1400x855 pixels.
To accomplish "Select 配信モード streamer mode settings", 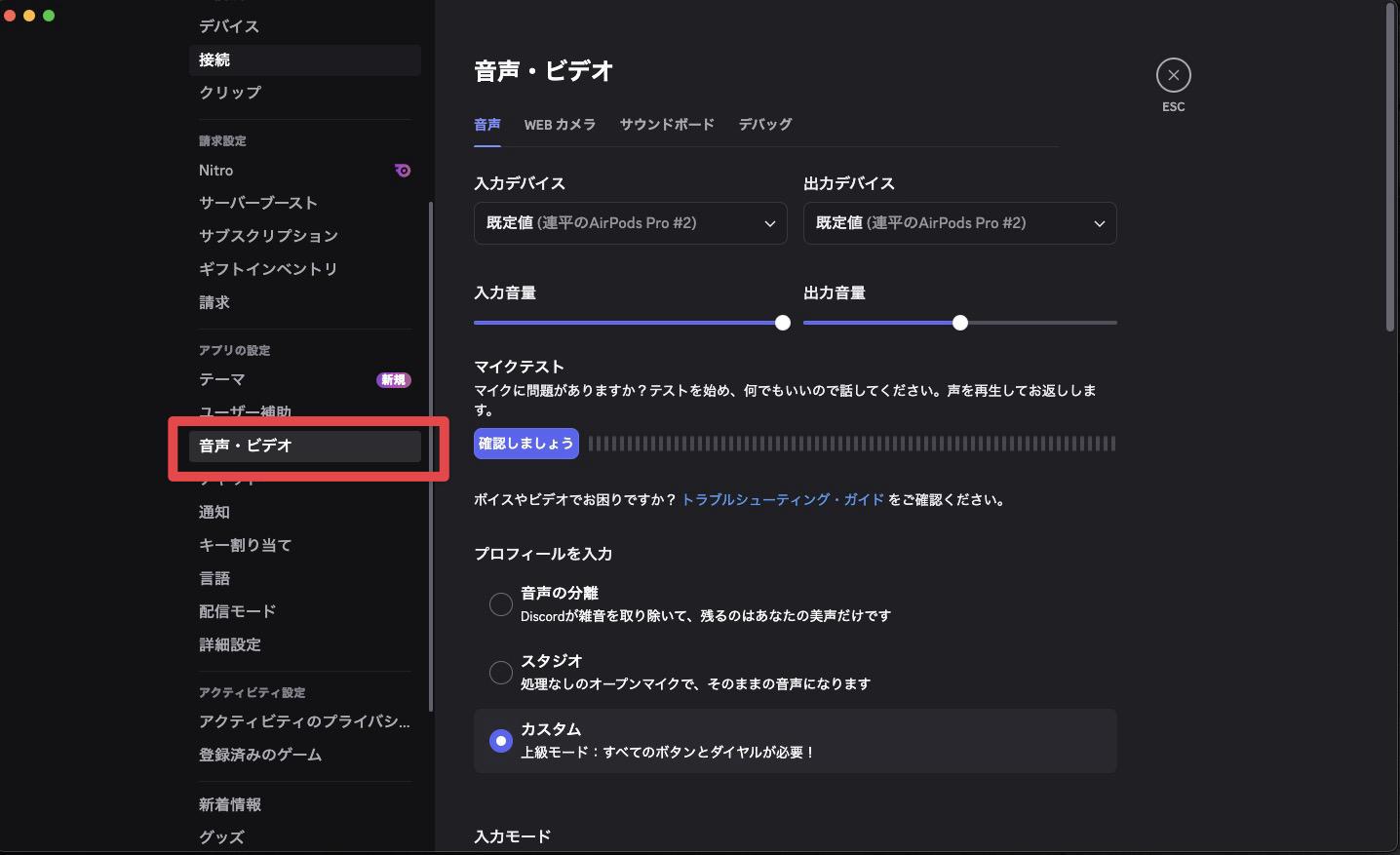I will pyautogui.click(x=236, y=610).
